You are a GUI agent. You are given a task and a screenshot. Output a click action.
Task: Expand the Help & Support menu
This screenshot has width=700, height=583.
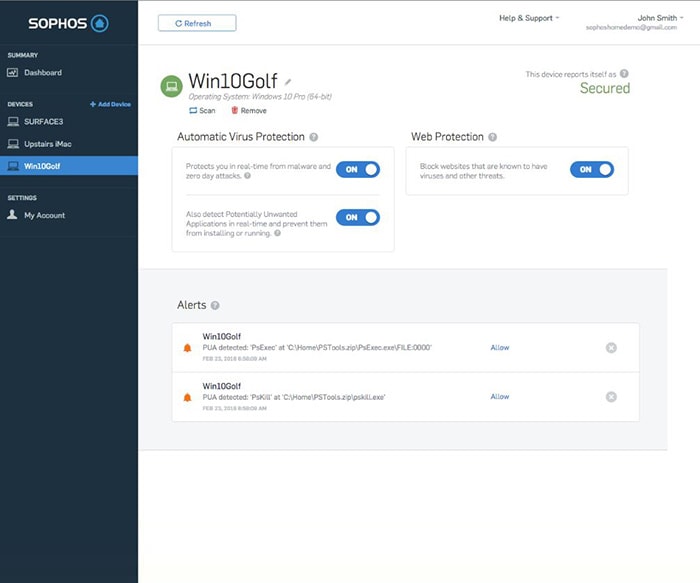coord(529,18)
